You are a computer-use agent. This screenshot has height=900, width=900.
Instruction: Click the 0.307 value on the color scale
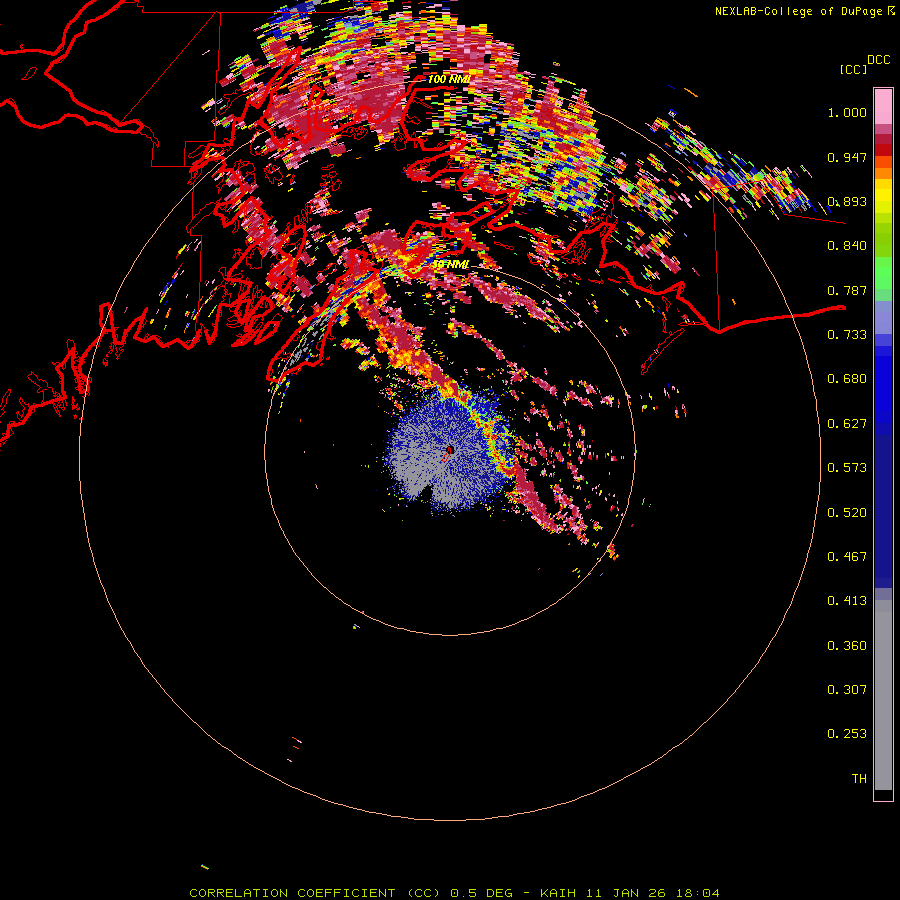847,690
